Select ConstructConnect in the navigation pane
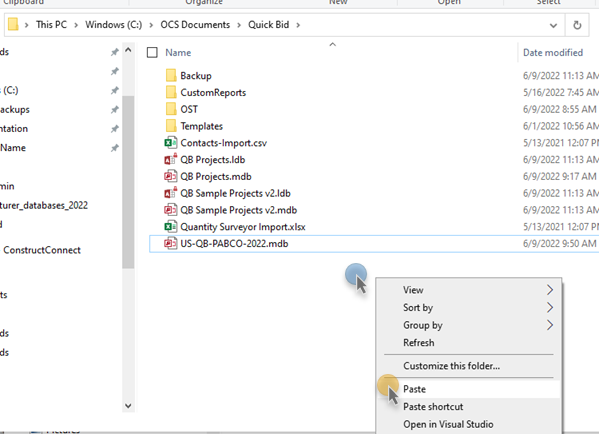 (x=42, y=250)
